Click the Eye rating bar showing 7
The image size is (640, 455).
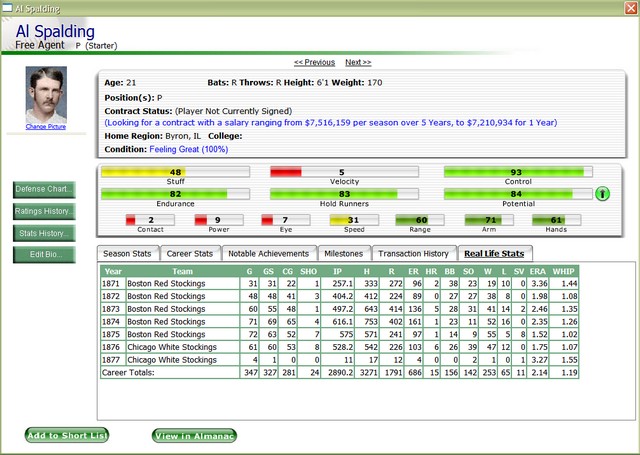(x=286, y=220)
